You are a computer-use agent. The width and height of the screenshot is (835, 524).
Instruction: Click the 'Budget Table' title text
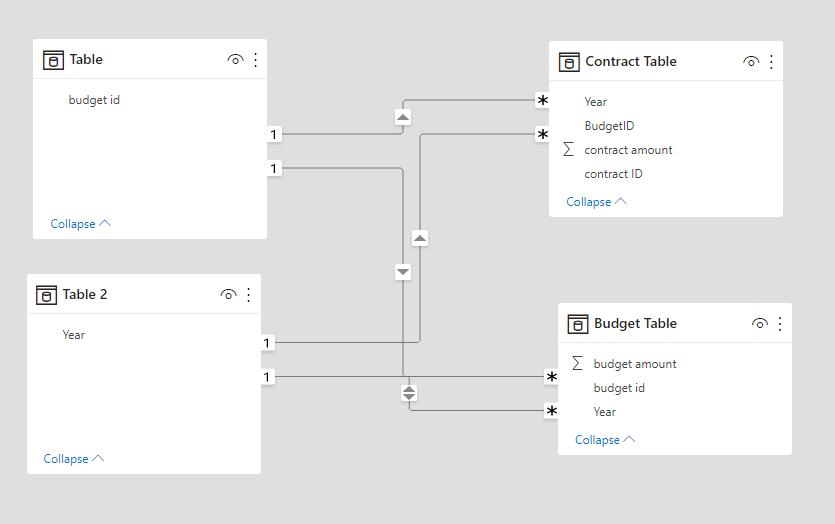(635, 323)
